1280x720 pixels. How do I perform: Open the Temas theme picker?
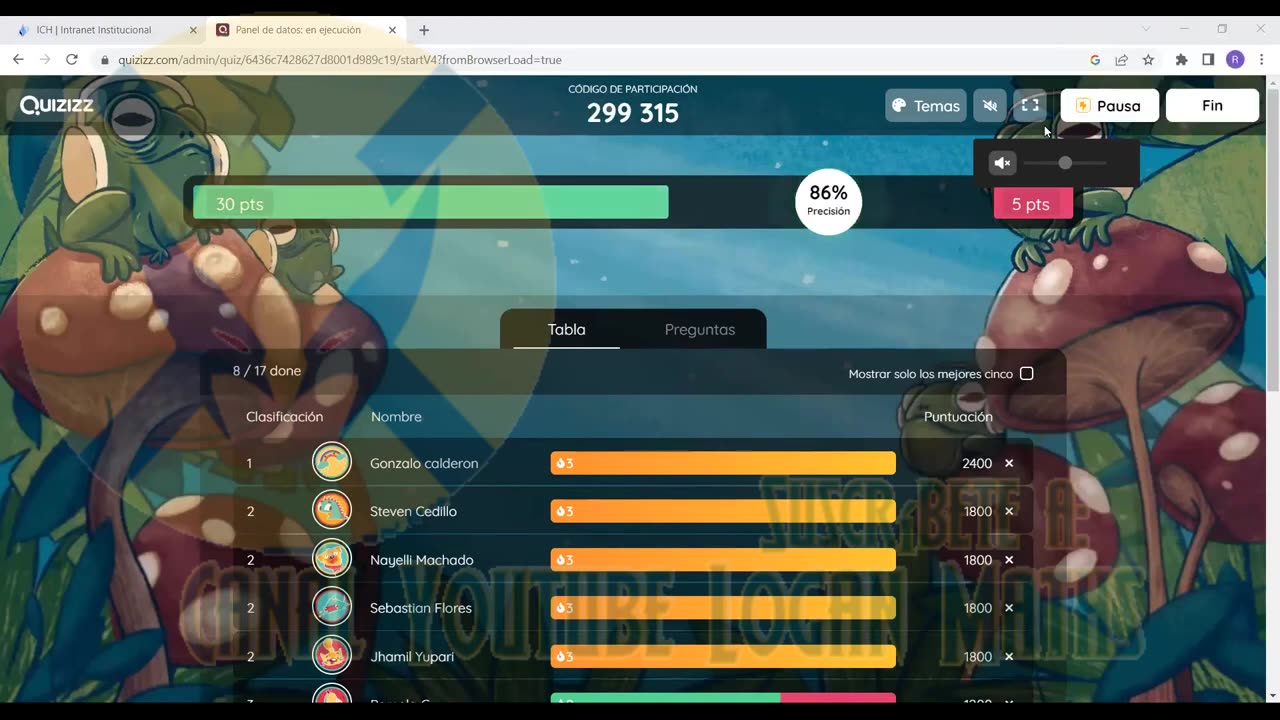pos(926,105)
